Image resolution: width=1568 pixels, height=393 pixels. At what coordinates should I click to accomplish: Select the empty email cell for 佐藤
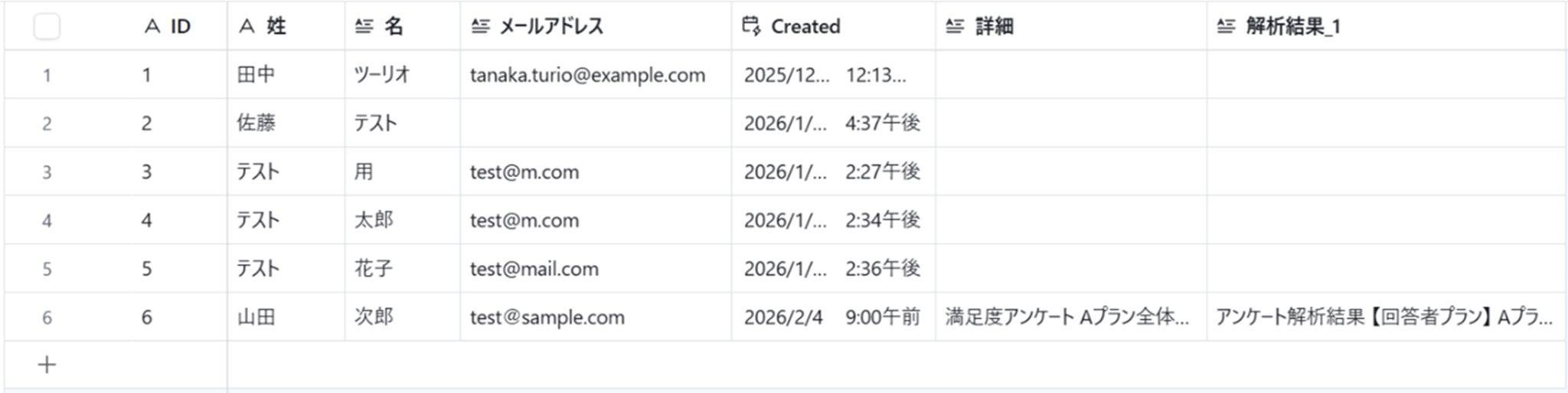pyautogui.click(x=596, y=123)
